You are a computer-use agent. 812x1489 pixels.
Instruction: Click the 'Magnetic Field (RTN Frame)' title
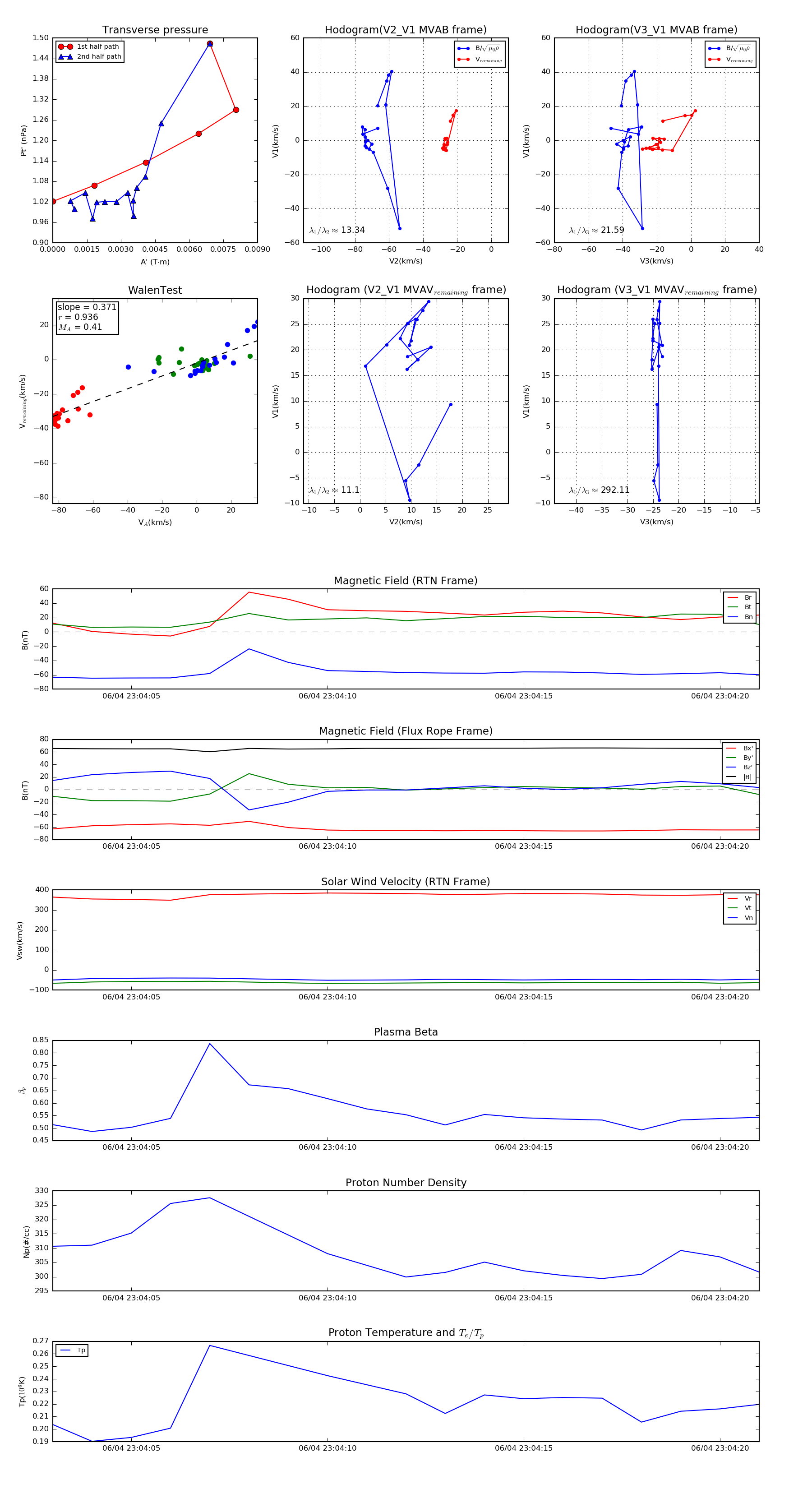(406, 581)
